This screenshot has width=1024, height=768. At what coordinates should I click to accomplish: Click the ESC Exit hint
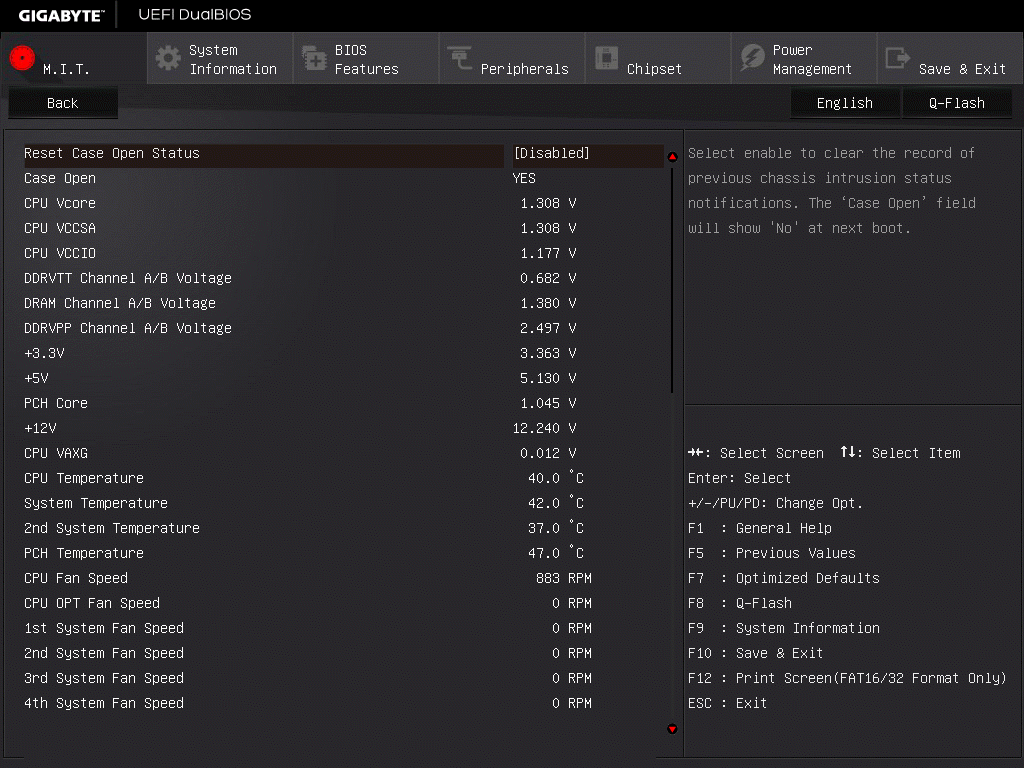point(728,703)
